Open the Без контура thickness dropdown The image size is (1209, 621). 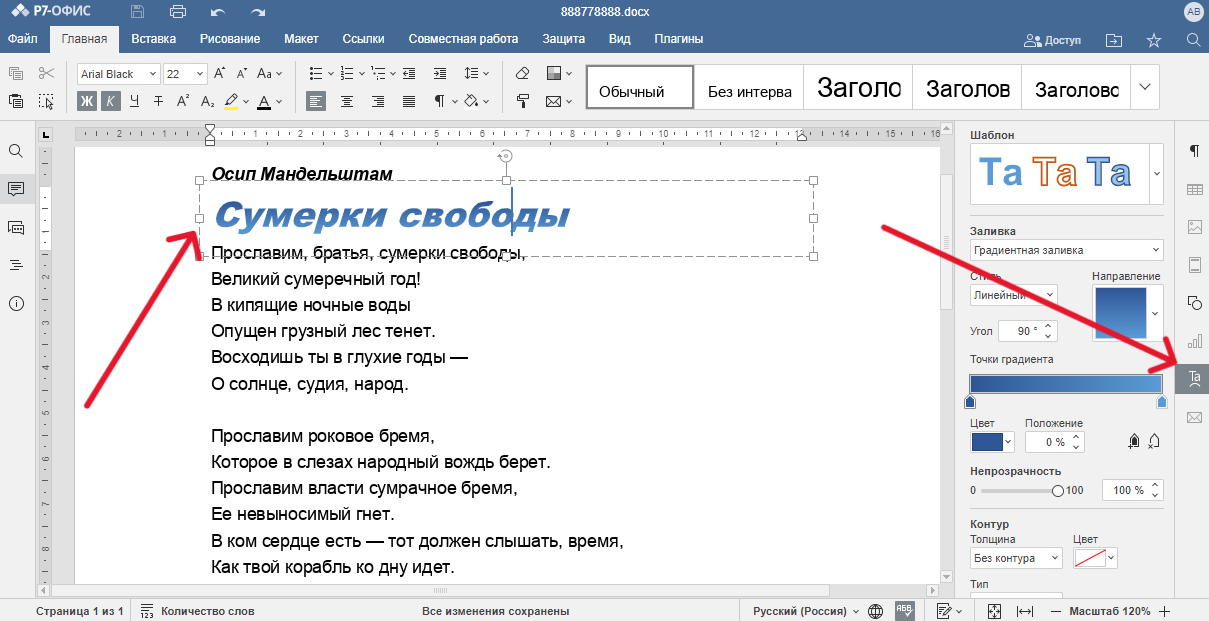tap(1017, 558)
